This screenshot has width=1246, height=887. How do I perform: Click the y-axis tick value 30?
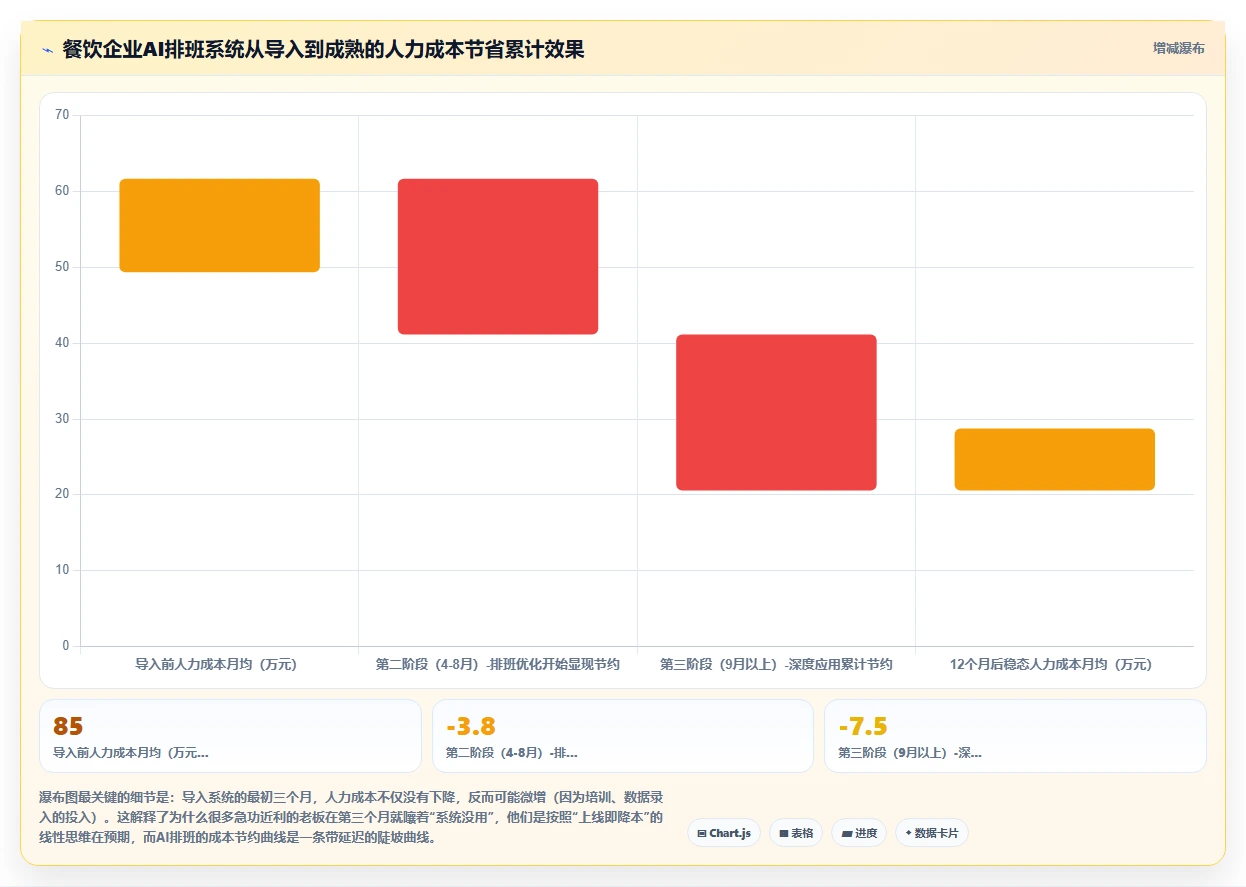click(x=62, y=419)
